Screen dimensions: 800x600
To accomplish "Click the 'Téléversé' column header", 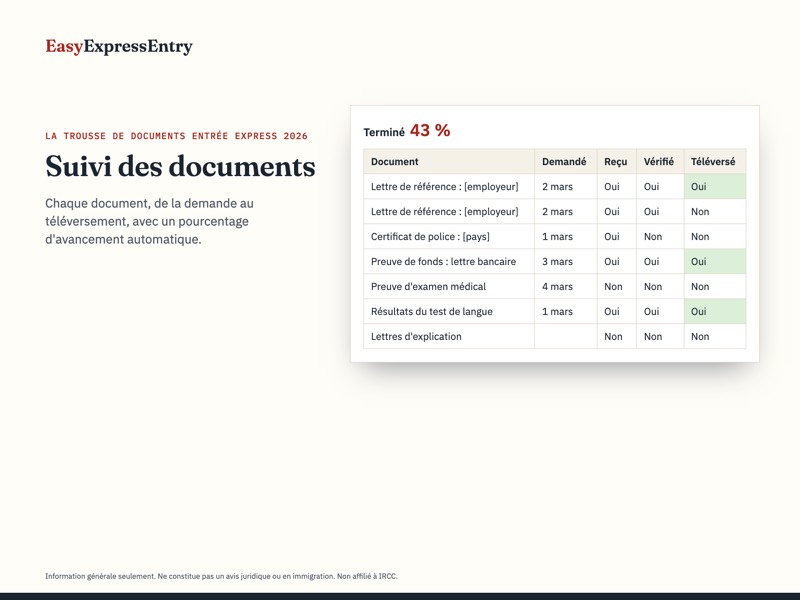I will pyautogui.click(x=715, y=161).
